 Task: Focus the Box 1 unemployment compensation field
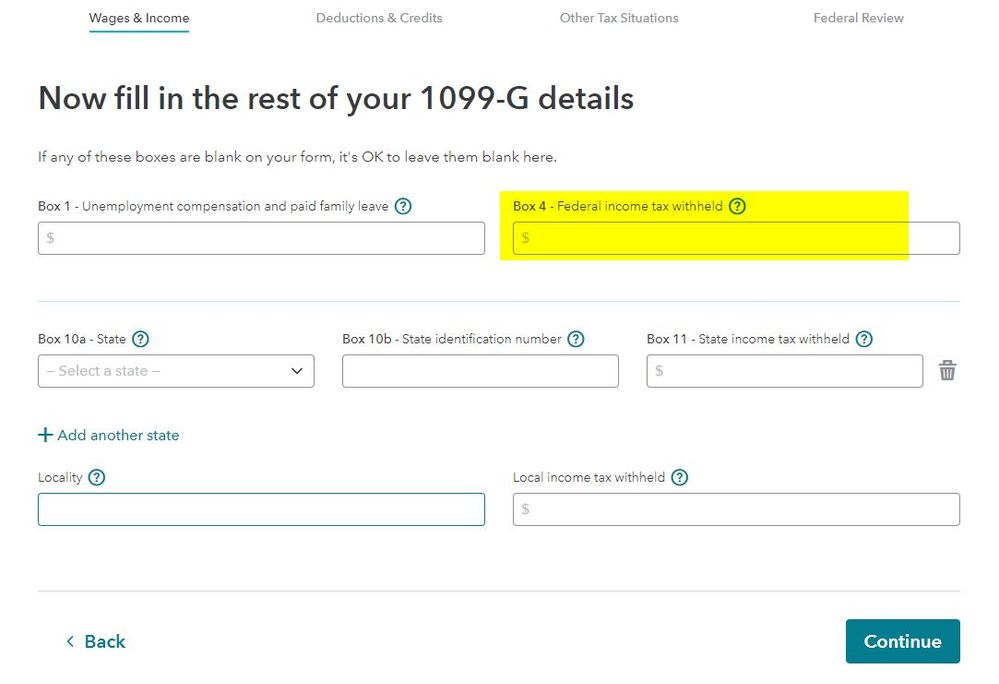click(261, 238)
